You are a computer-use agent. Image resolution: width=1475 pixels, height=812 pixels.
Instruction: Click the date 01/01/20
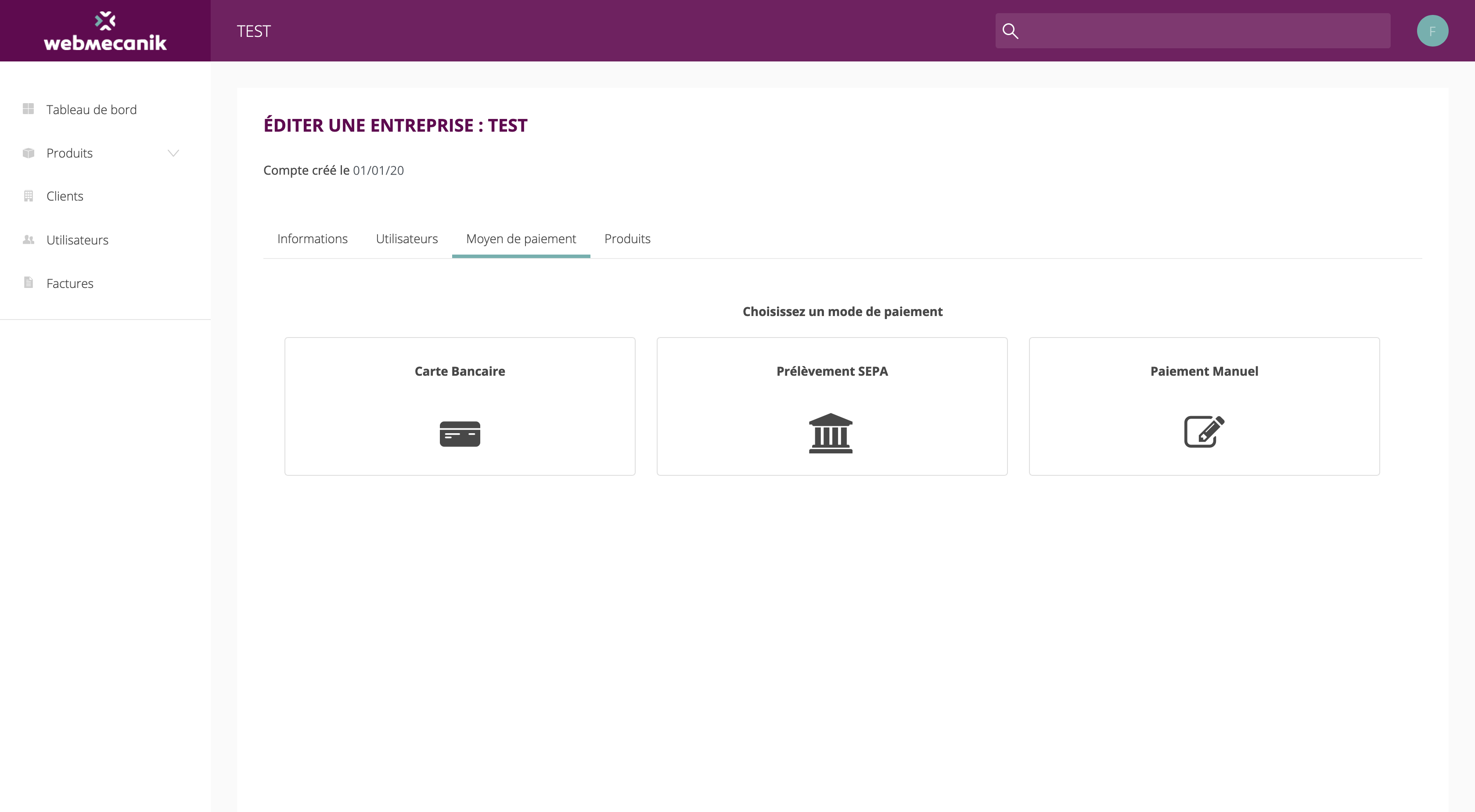point(378,171)
